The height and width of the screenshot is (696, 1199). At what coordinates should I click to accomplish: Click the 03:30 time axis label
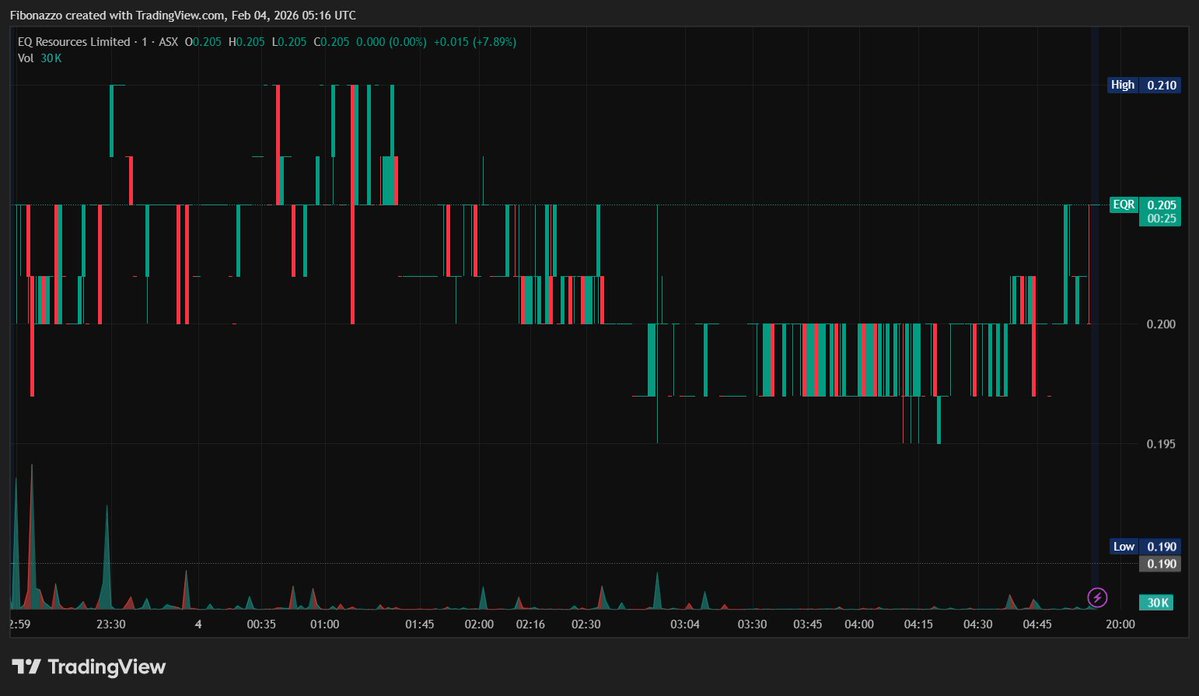coord(752,624)
